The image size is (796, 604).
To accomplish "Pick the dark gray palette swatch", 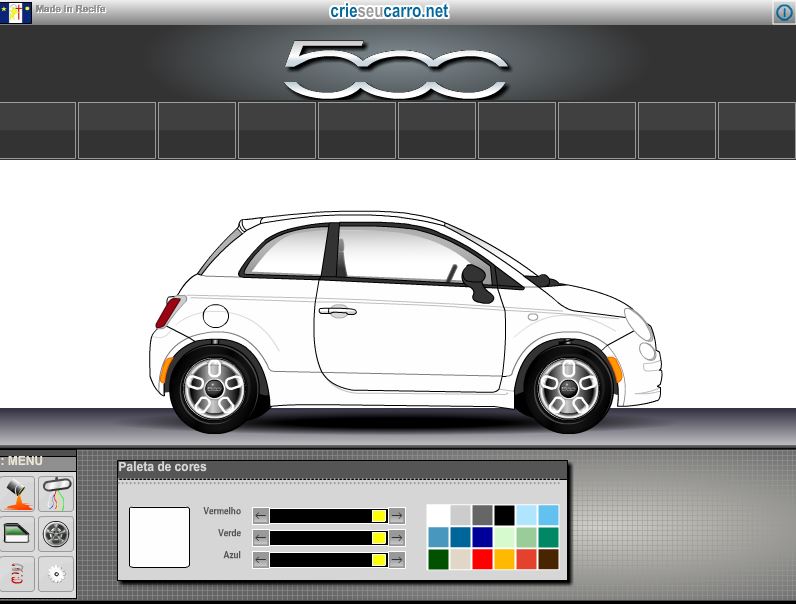I will pos(482,515).
